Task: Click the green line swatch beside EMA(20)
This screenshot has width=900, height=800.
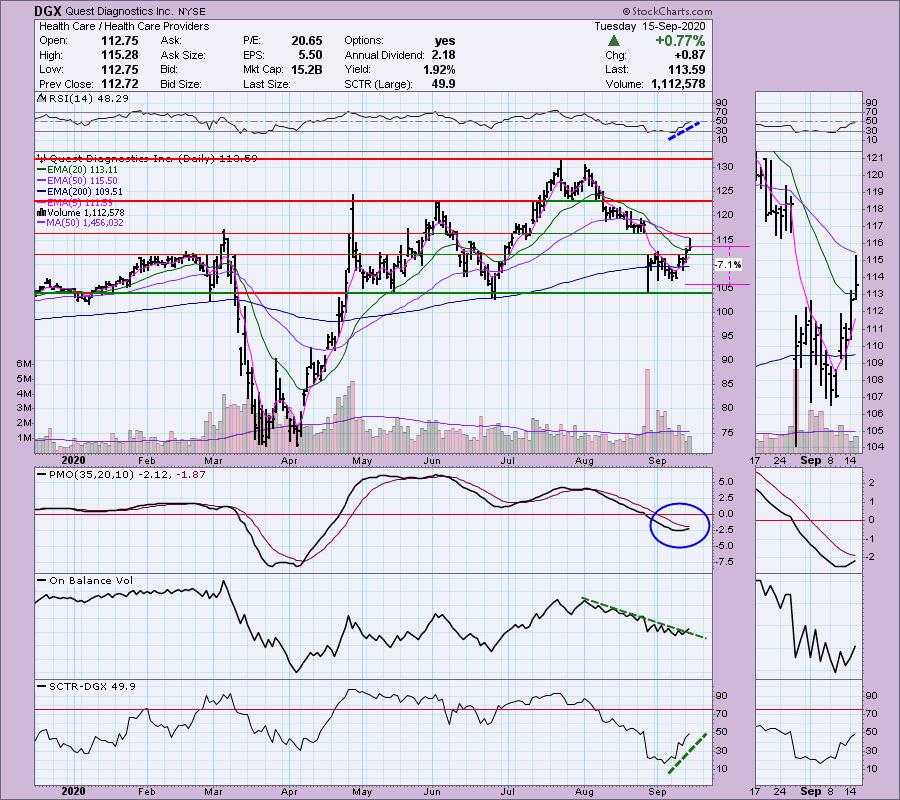Action: (x=41, y=170)
